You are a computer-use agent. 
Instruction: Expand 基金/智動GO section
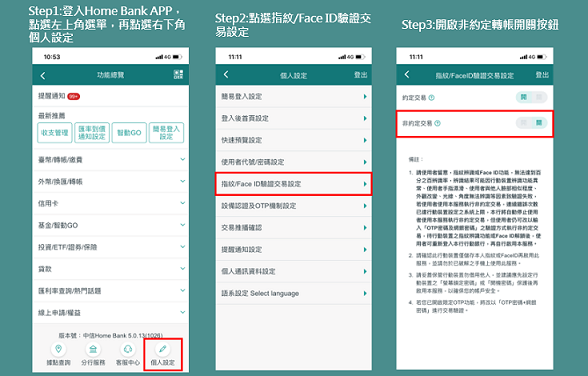tap(111, 225)
